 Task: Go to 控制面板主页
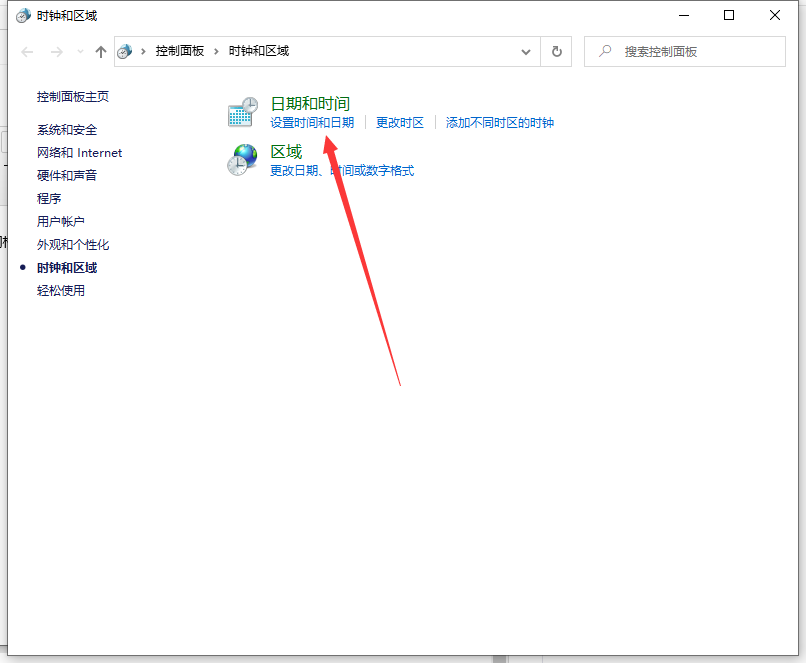73,97
